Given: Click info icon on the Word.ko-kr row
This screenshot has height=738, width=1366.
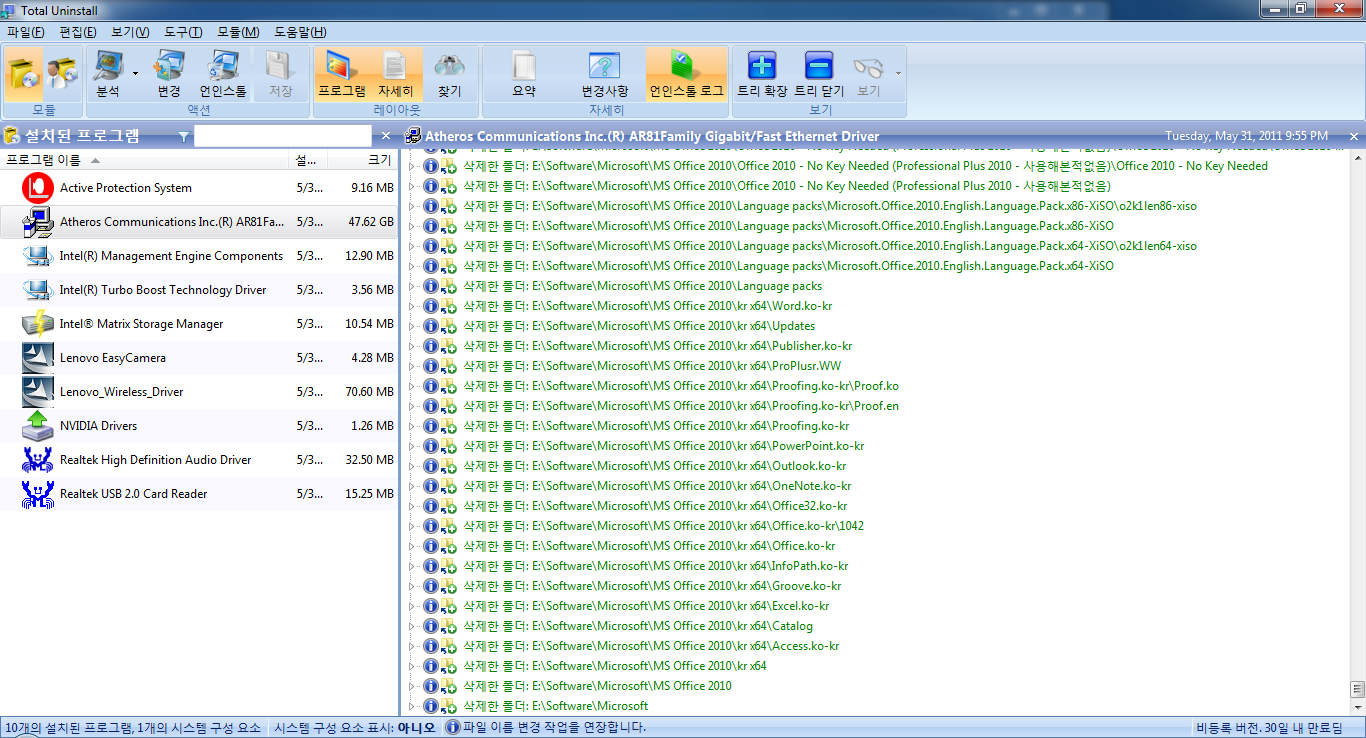Looking at the screenshot, I should pos(431,306).
